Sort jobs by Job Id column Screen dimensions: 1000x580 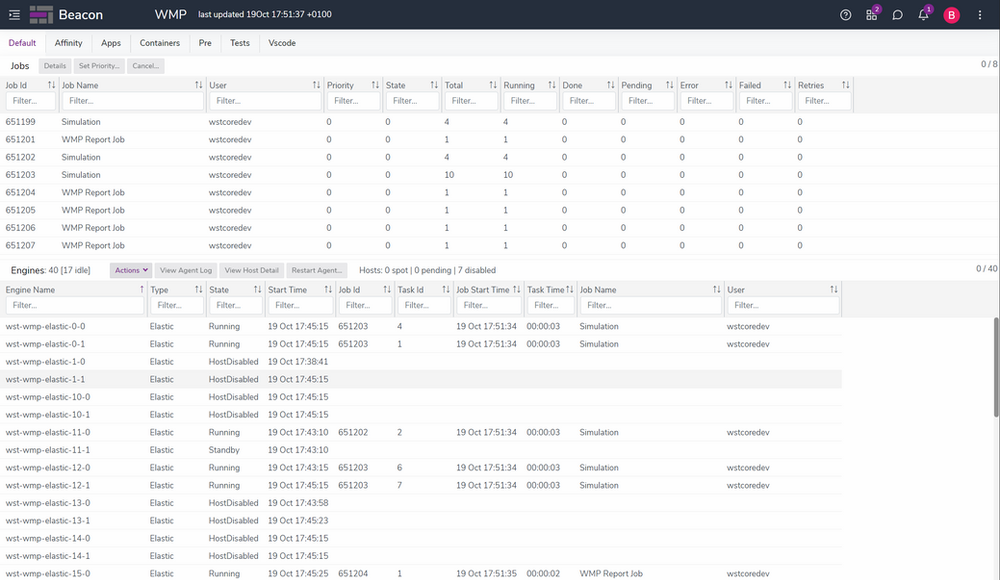tap(52, 85)
